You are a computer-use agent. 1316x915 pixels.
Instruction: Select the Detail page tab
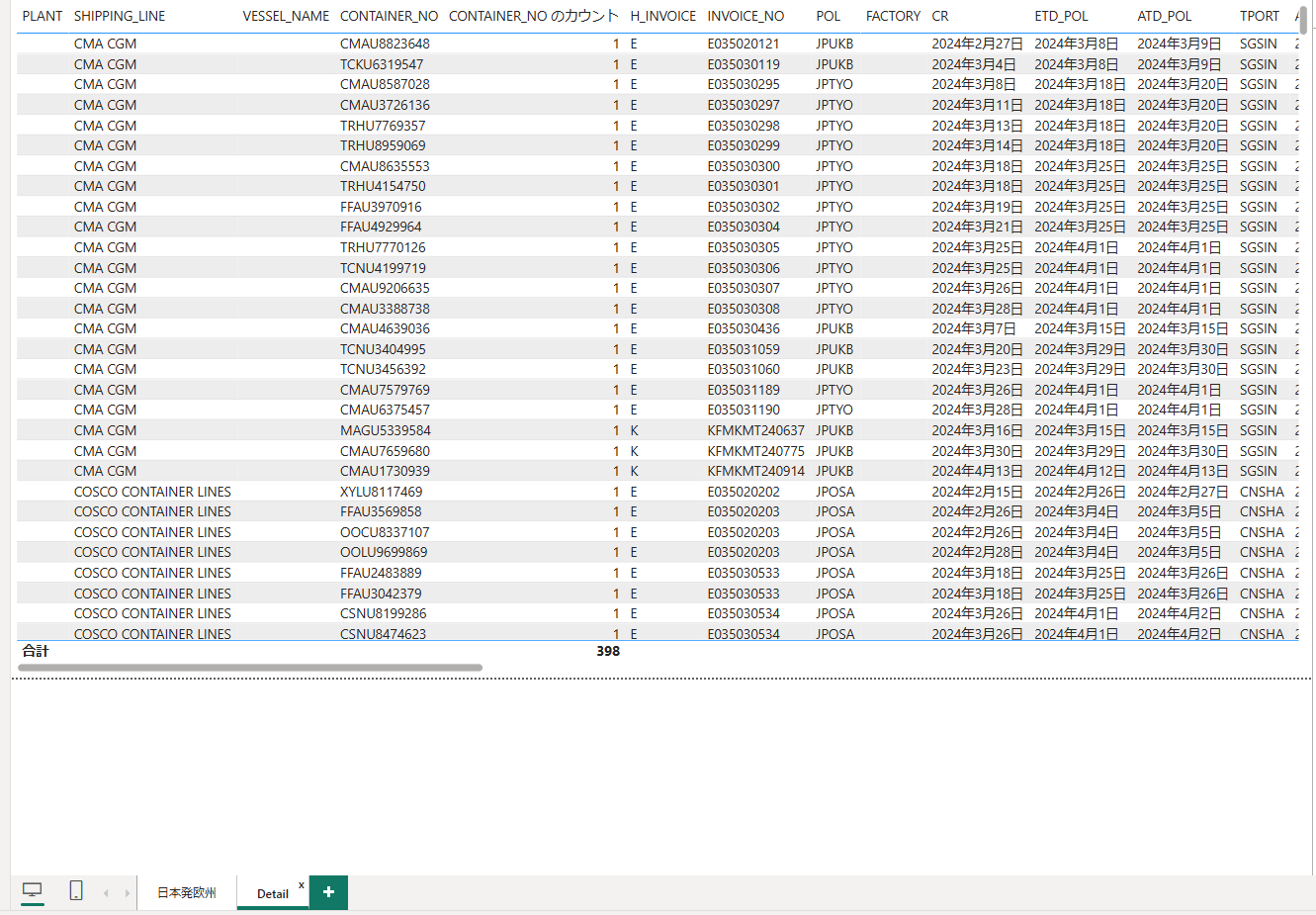272,894
